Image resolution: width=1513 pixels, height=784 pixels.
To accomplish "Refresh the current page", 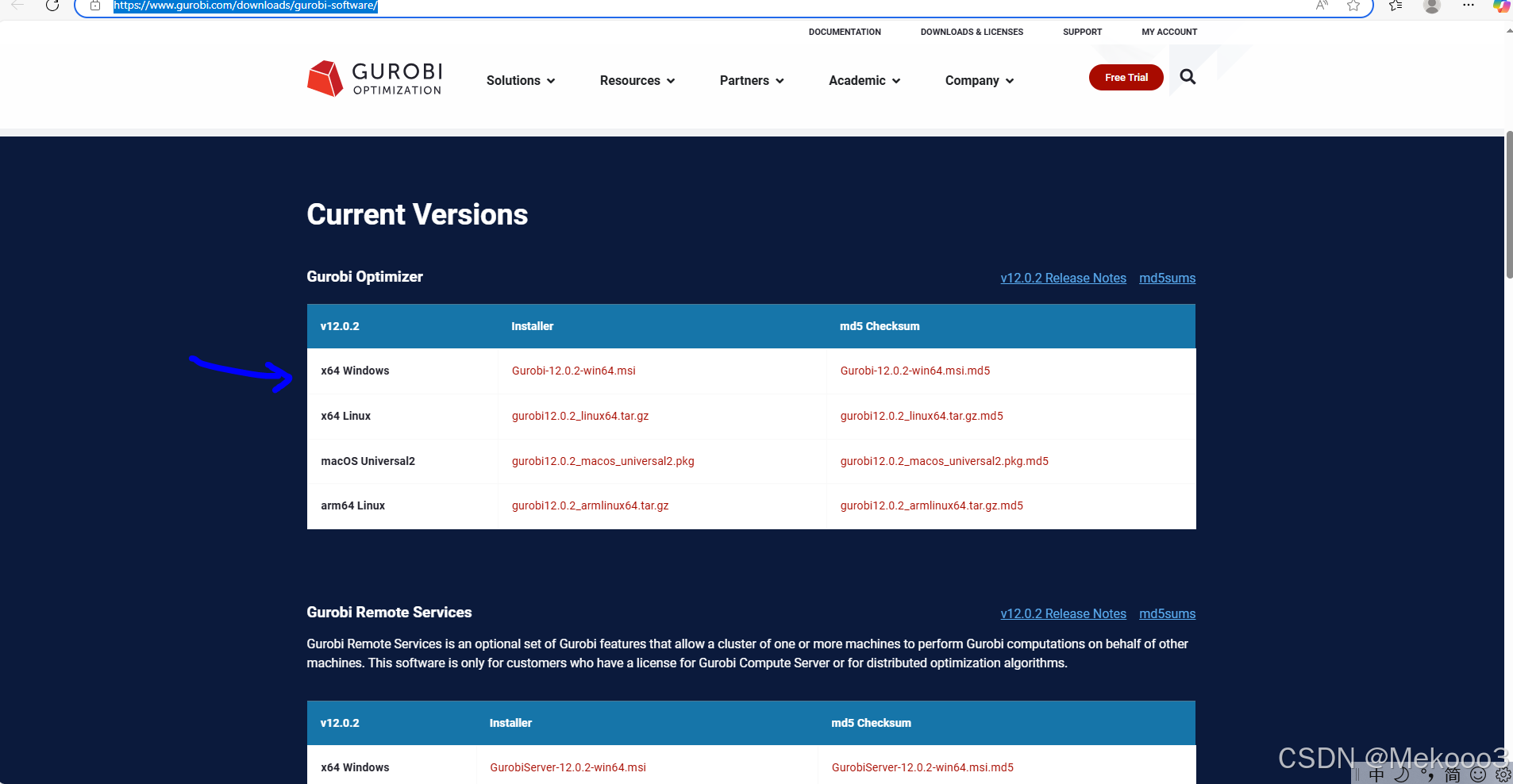I will (53, 6).
